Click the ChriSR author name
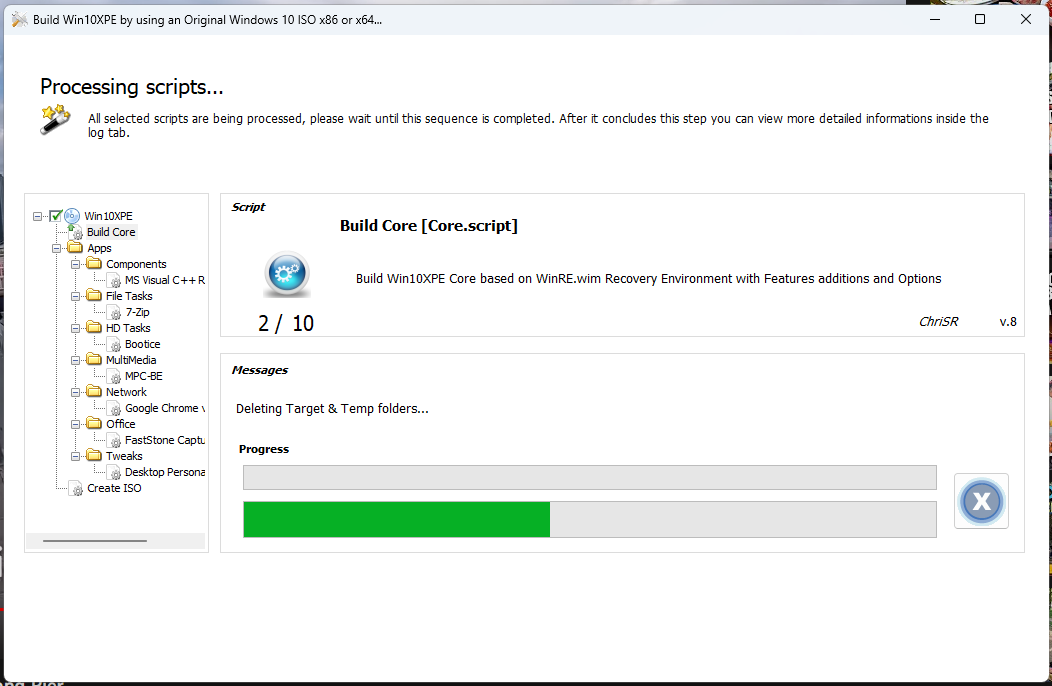 click(x=938, y=322)
